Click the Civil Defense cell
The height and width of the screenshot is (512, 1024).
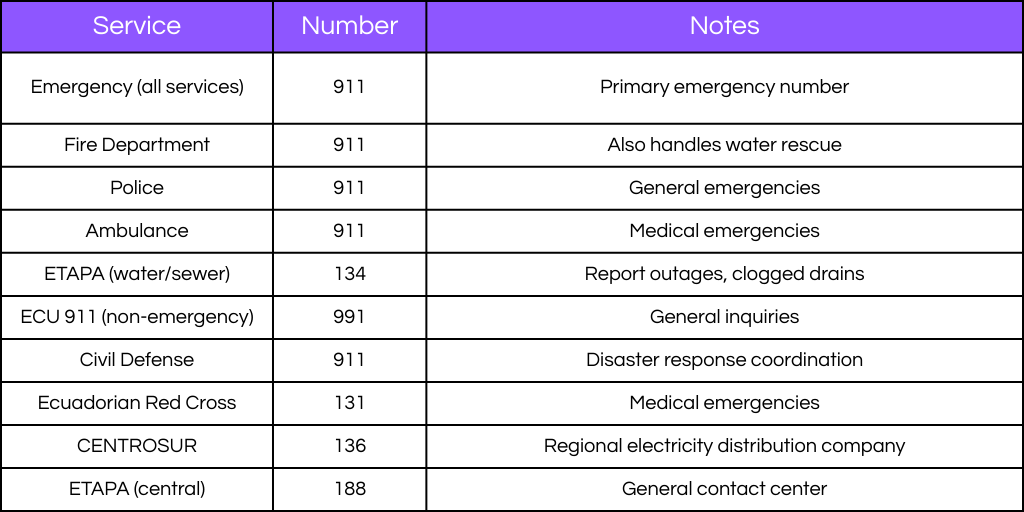(137, 360)
